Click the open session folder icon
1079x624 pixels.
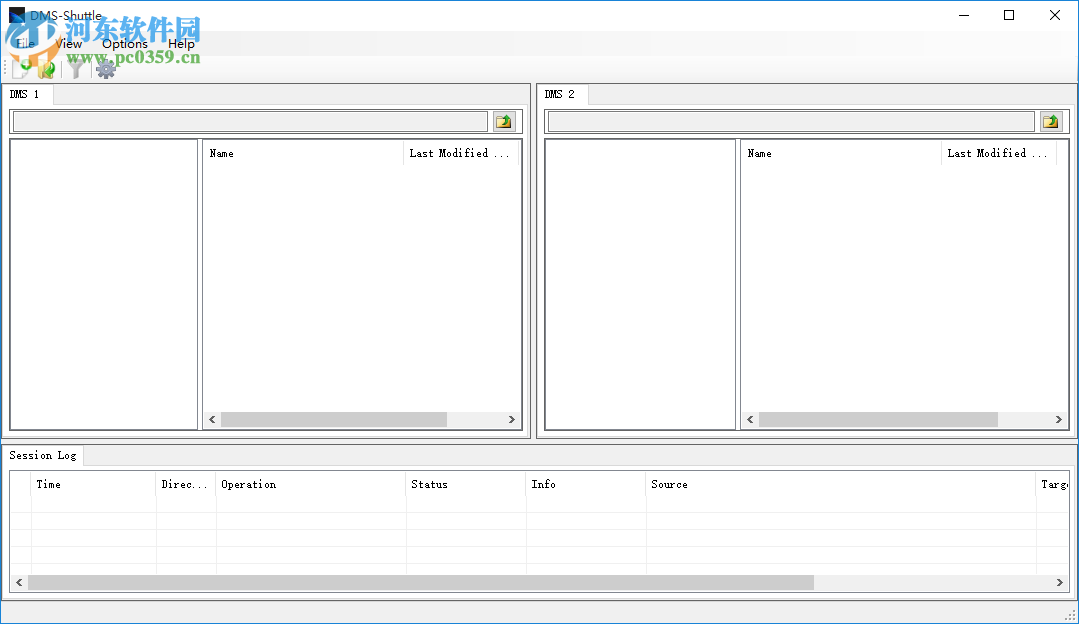(x=45, y=68)
